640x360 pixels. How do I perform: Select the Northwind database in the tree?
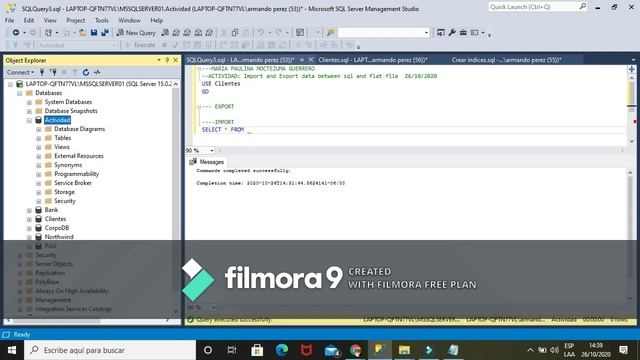59,237
